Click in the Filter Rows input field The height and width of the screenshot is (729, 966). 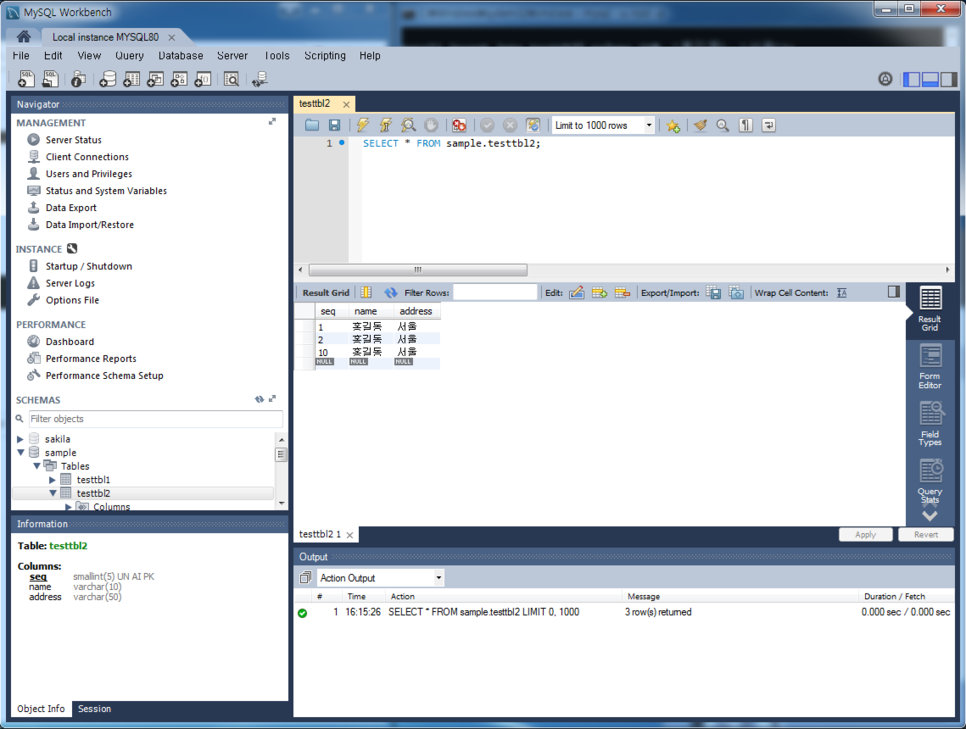pos(495,292)
